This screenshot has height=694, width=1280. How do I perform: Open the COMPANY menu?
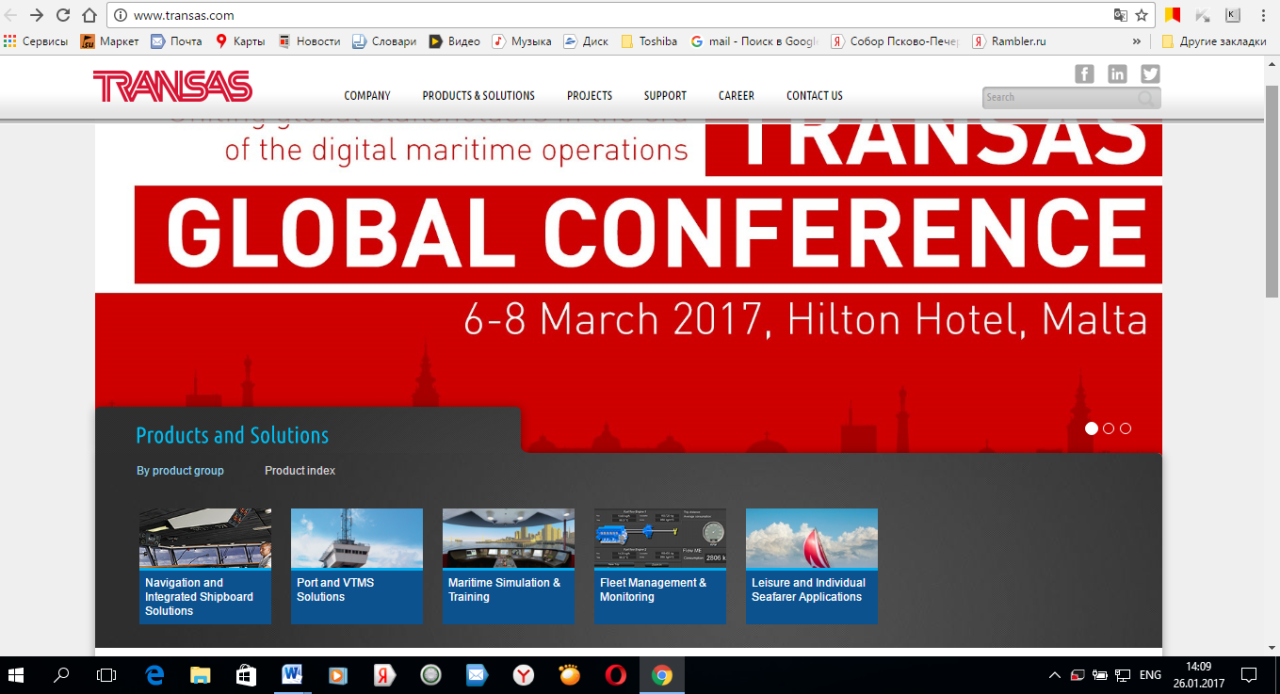coord(367,96)
